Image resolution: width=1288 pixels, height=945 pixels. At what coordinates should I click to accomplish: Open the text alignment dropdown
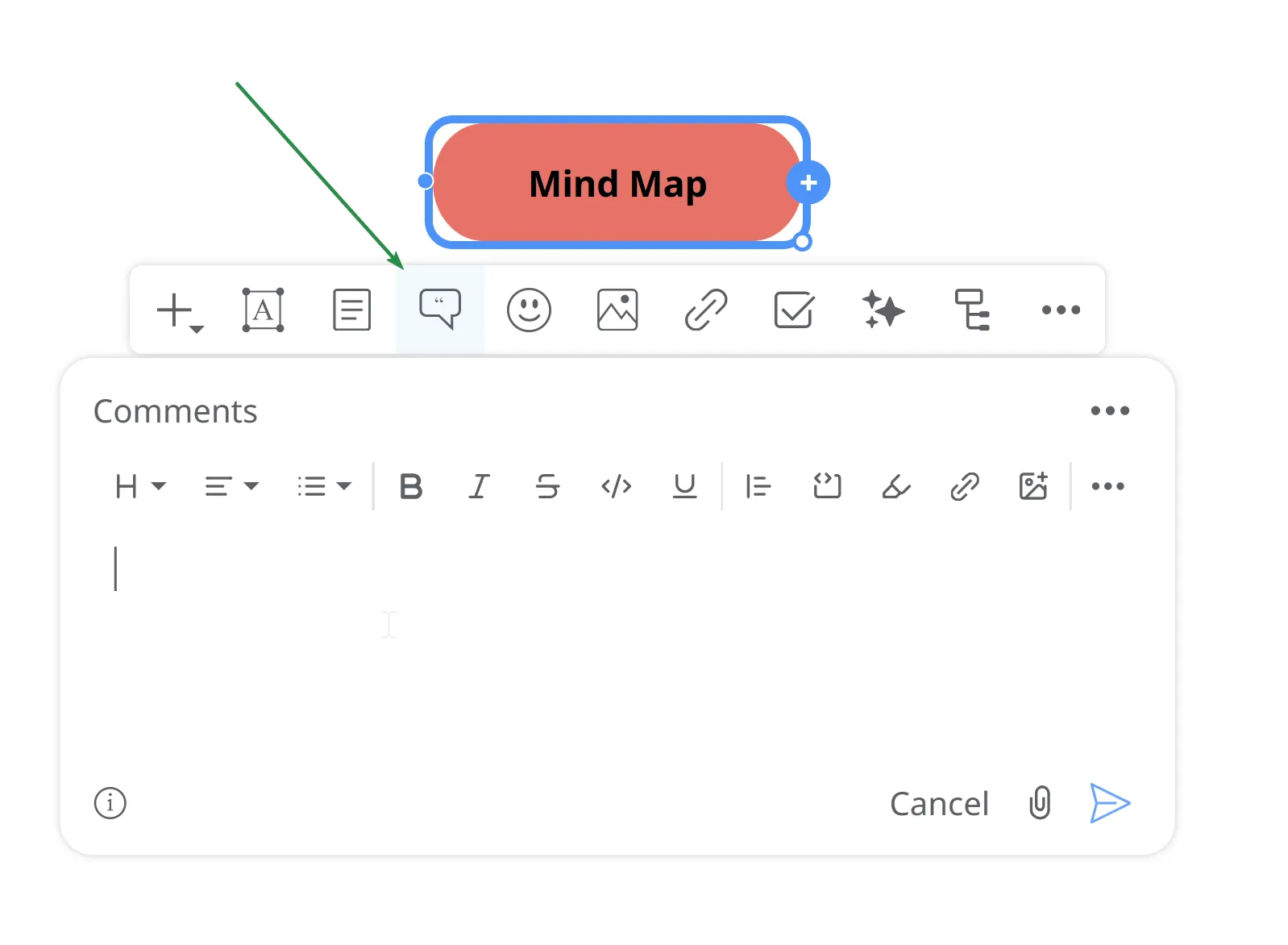coord(231,486)
